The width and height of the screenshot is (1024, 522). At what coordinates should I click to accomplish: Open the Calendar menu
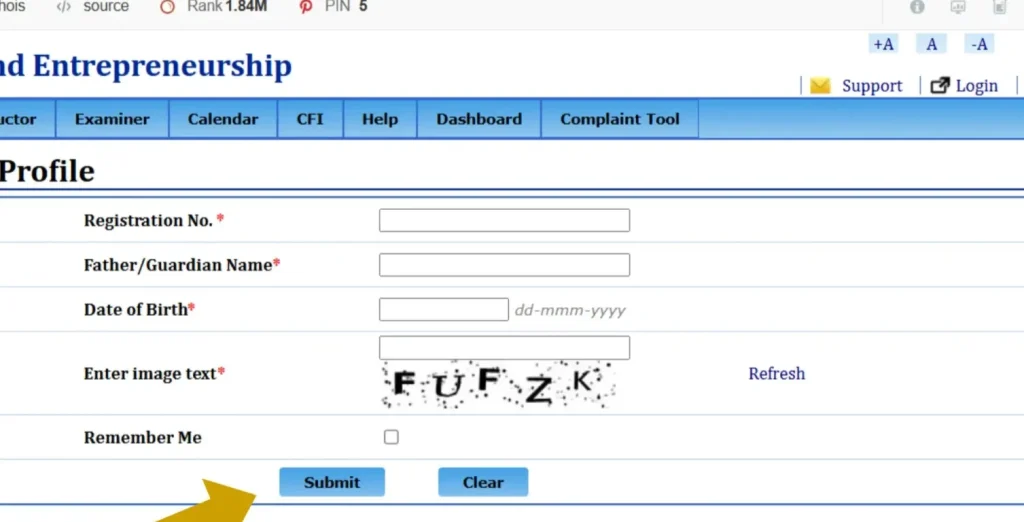point(223,119)
